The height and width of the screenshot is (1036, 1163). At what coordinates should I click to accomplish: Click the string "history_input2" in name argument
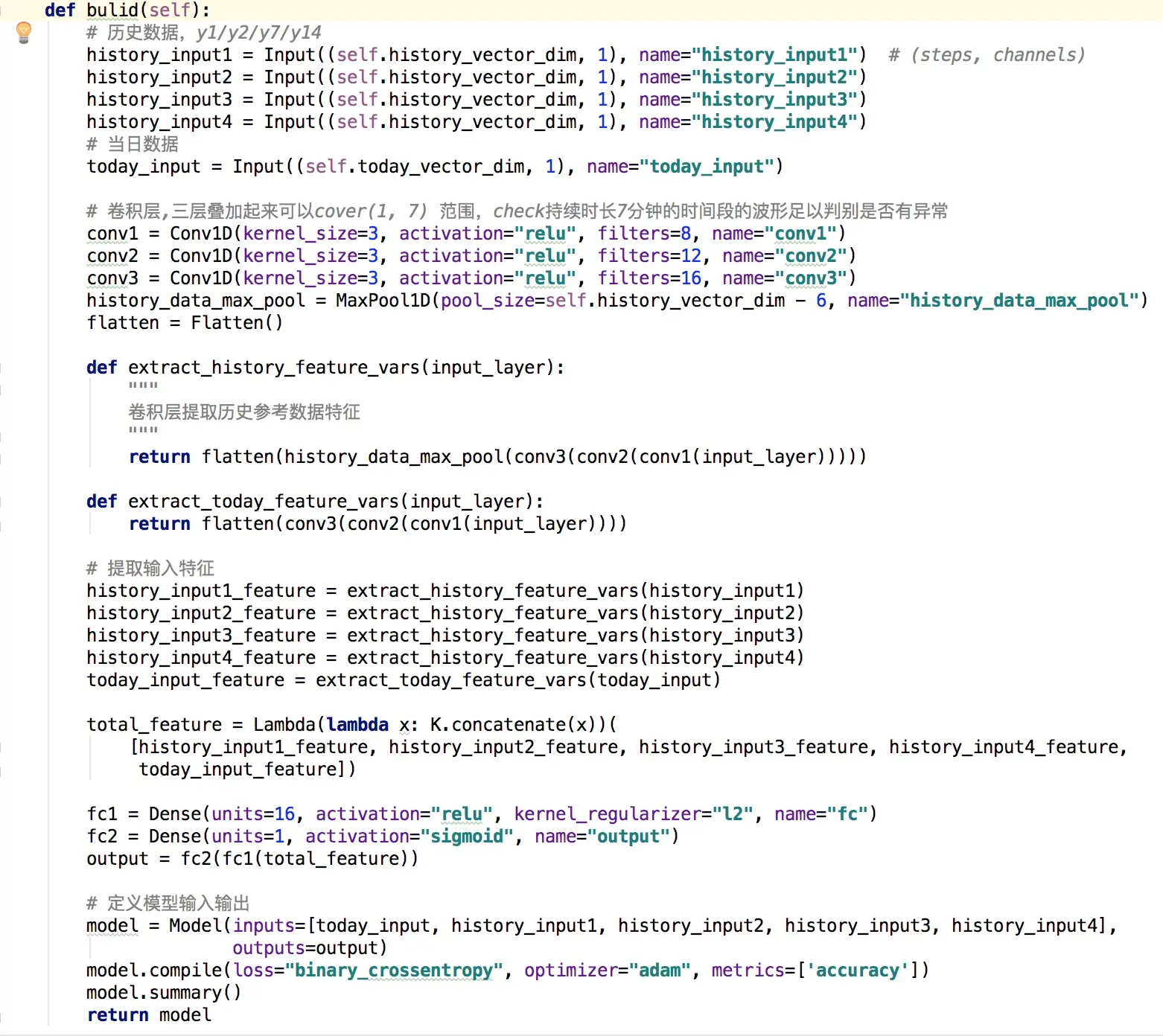click(x=775, y=77)
